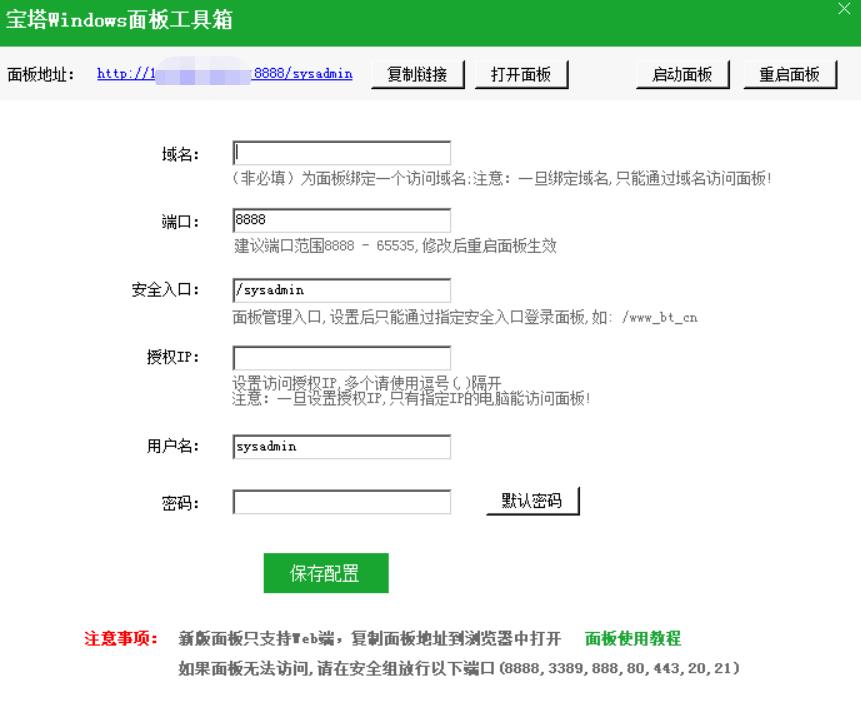Click the hint mentioning /www_bt_cn example
This screenshot has height=717, width=861.
[x=465, y=317]
